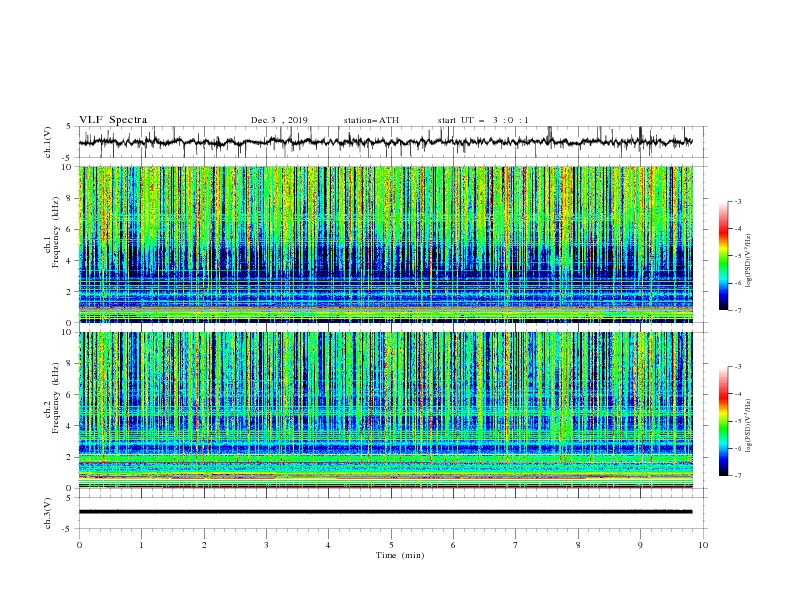Click the "VLF Spectra" plot title
The width and height of the screenshot is (792, 612).
(x=113, y=120)
